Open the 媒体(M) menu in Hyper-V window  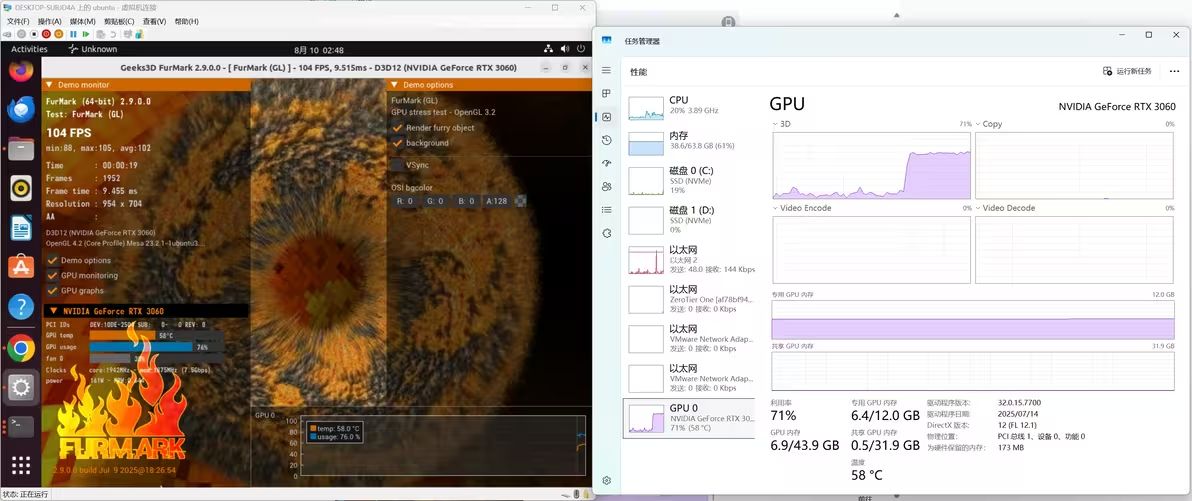point(82,21)
